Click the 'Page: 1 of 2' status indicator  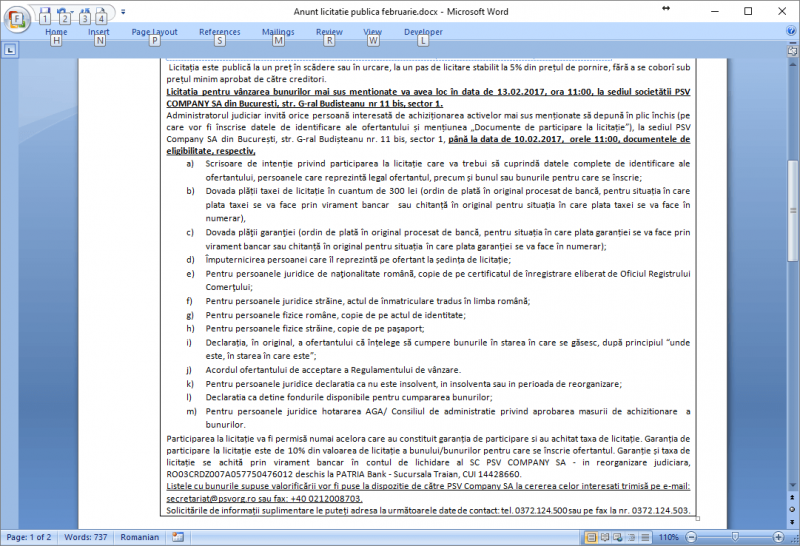(29, 537)
